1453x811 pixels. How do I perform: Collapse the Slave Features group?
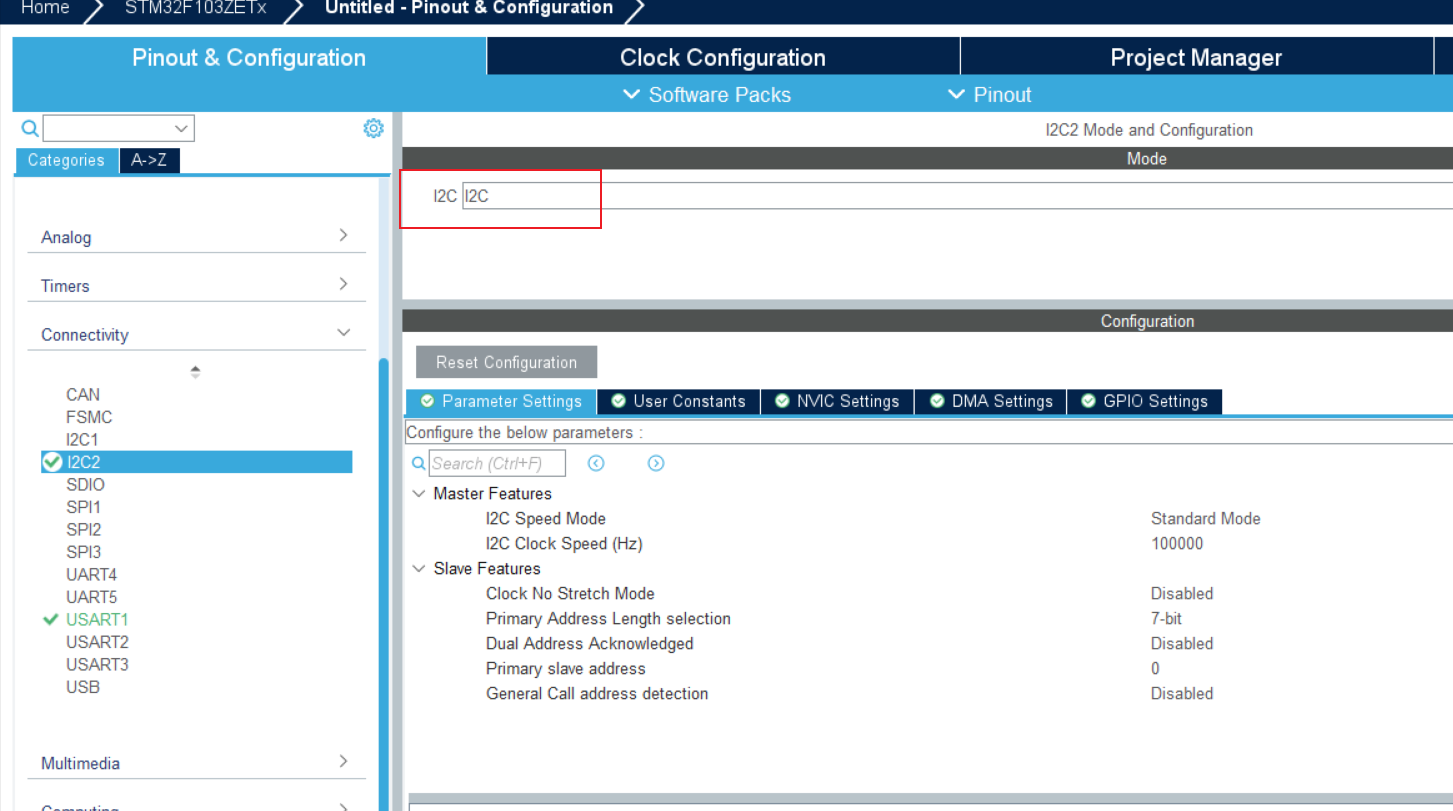pos(418,569)
